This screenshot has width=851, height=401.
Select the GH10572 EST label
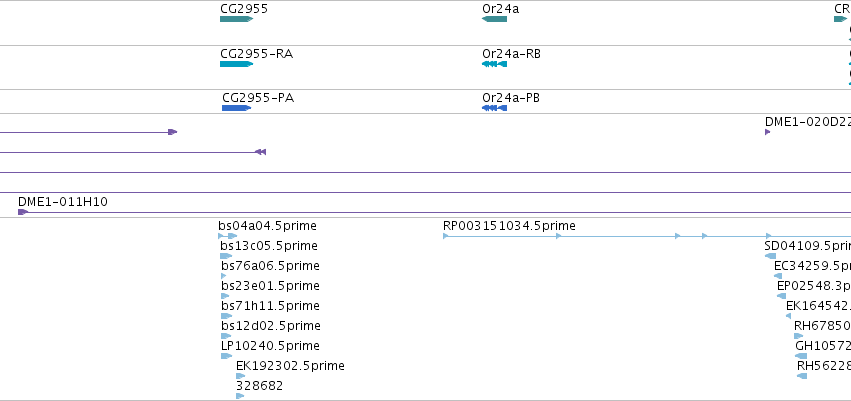[823, 346]
